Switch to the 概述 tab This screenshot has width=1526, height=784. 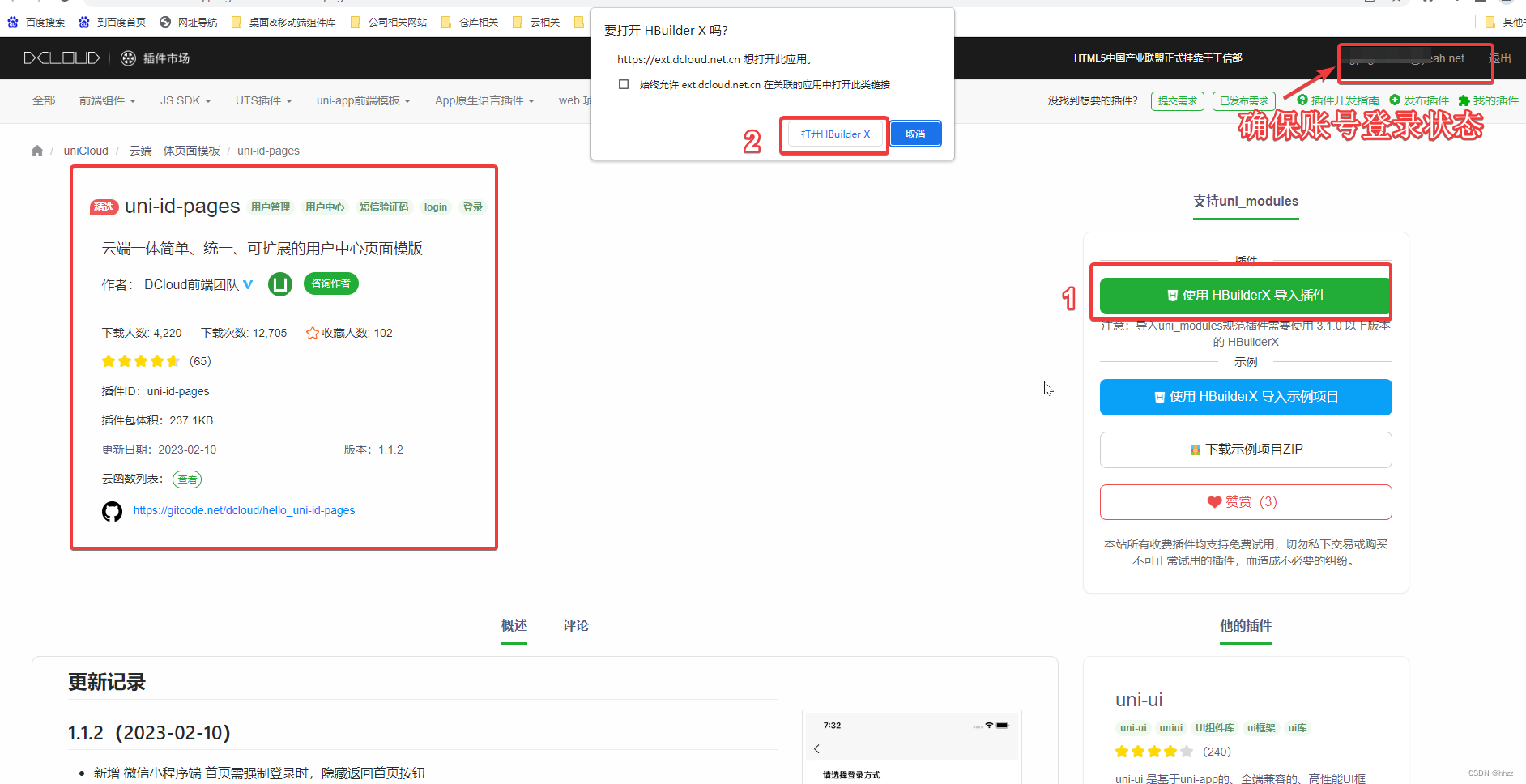coord(514,625)
